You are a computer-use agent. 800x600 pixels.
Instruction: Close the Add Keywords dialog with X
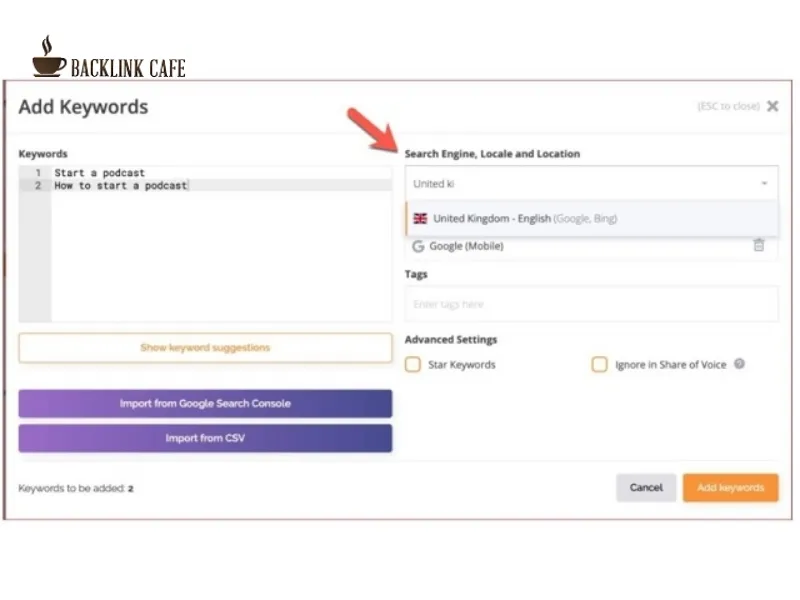[x=772, y=106]
